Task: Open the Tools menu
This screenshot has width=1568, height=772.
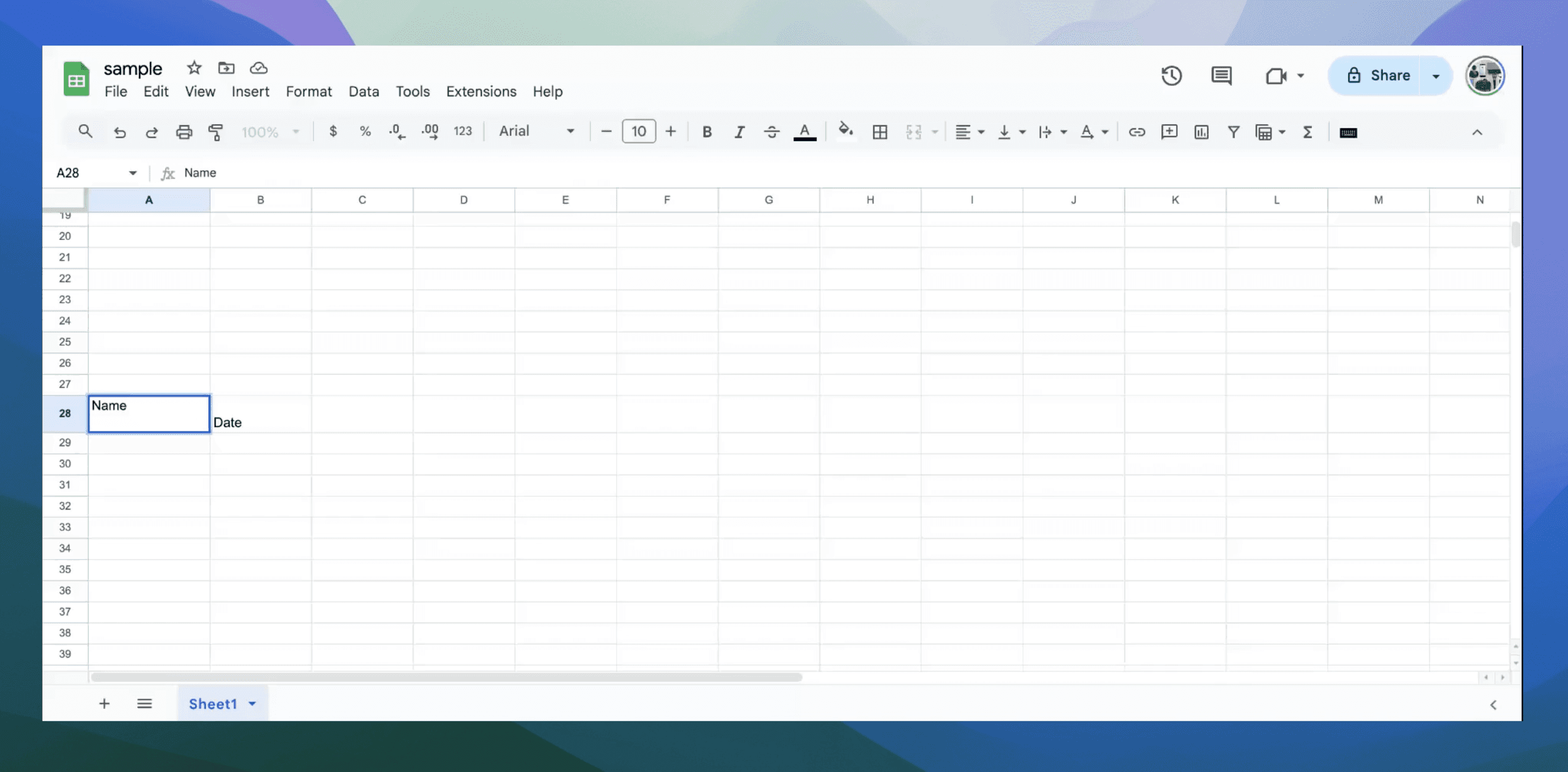Action: coord(413,91)
